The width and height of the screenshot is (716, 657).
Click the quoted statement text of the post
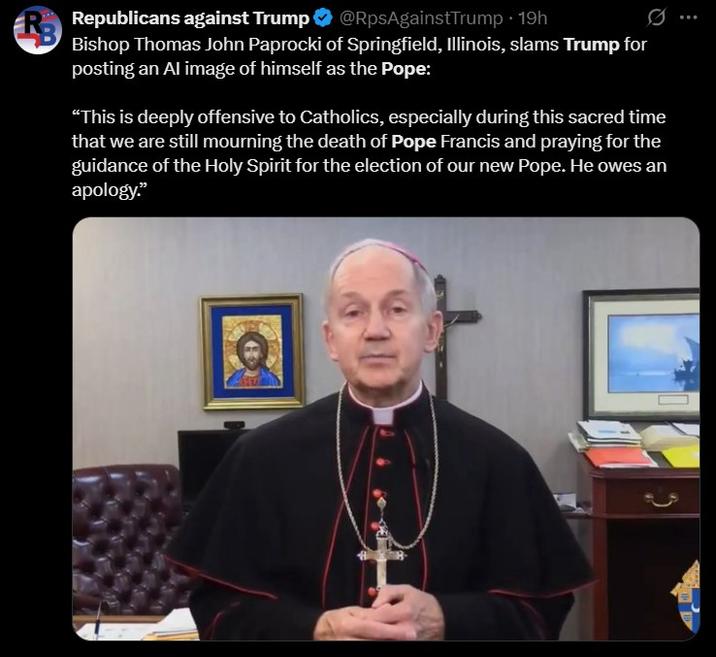[369, 153]
